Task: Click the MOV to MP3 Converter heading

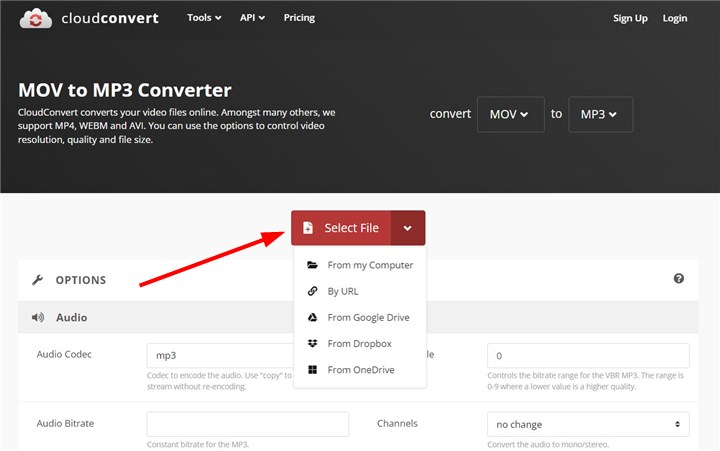Action: point(125,90)
